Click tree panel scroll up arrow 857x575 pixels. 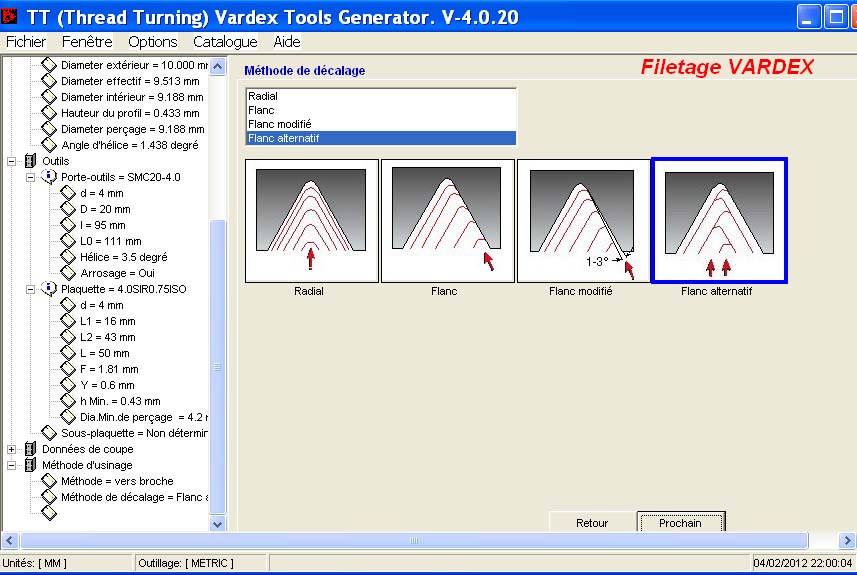[218, 66]
